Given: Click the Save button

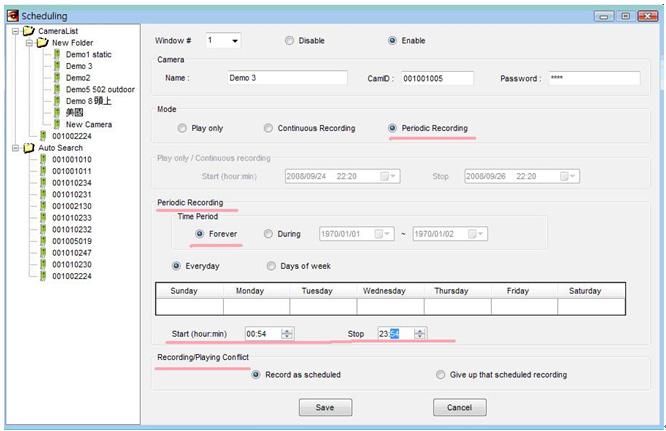Looking at the screenshot, I should (325, 407).
